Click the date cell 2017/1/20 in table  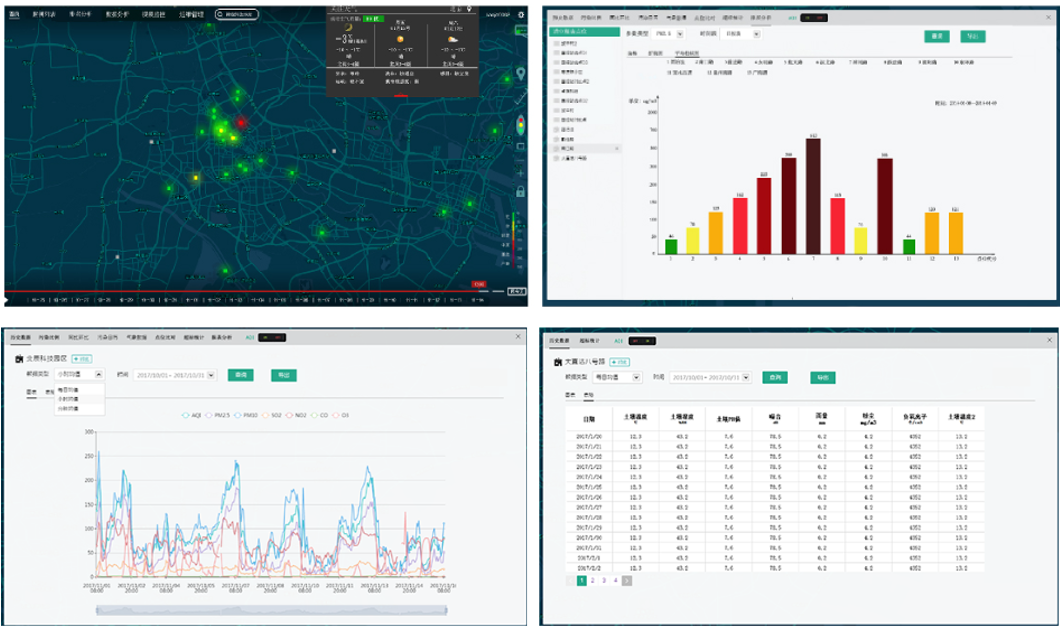[x=589, y=437]
